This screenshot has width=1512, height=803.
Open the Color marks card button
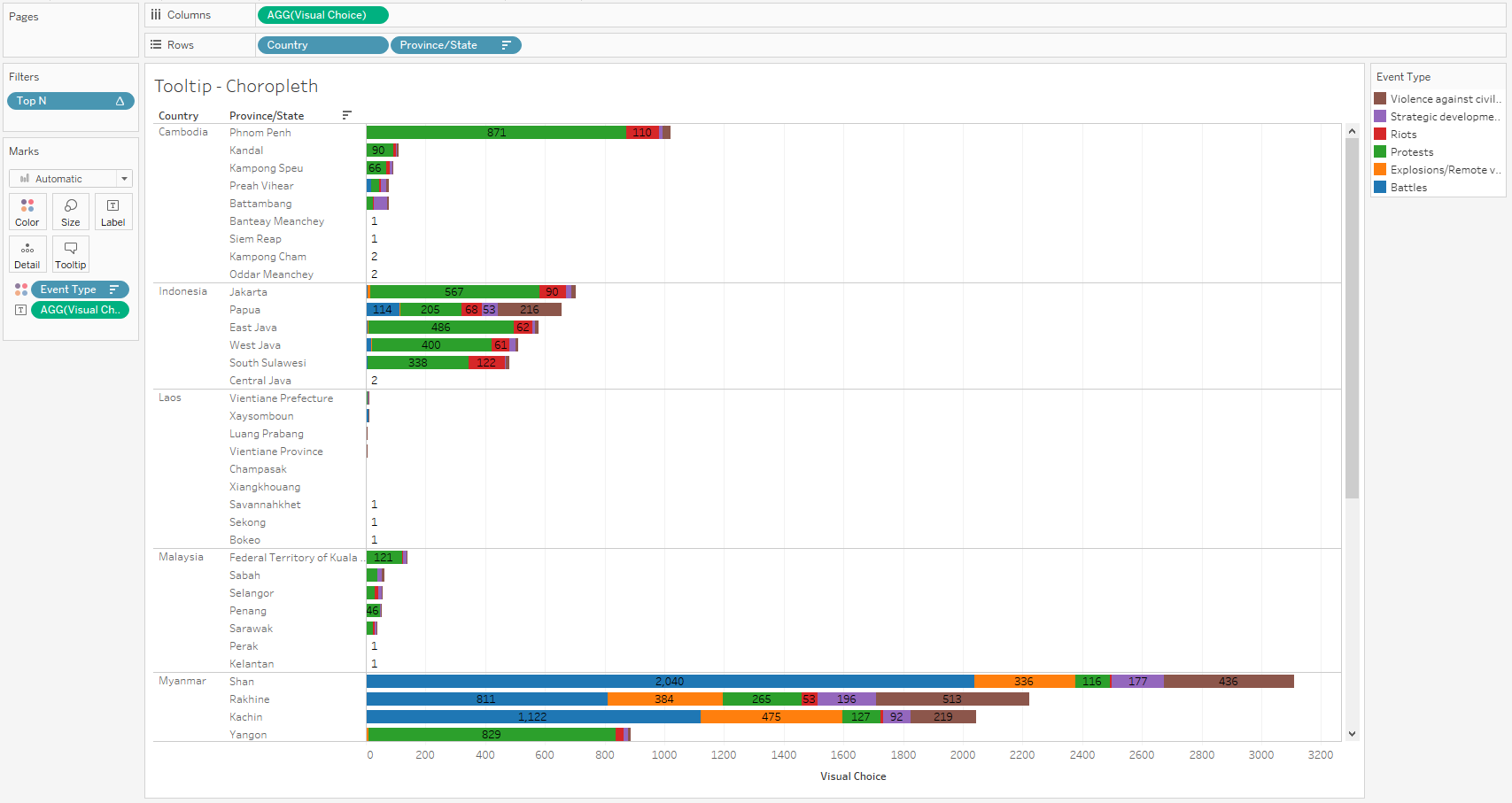[27, 212]
